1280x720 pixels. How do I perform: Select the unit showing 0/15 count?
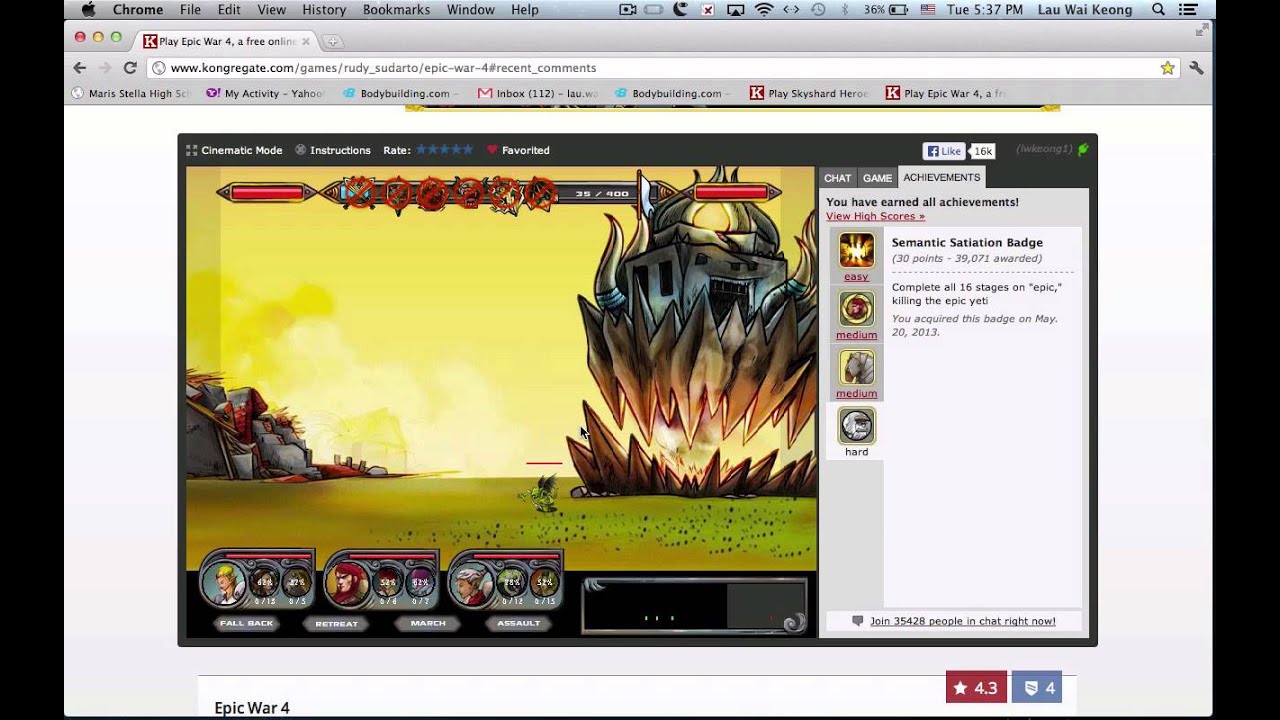545,582
